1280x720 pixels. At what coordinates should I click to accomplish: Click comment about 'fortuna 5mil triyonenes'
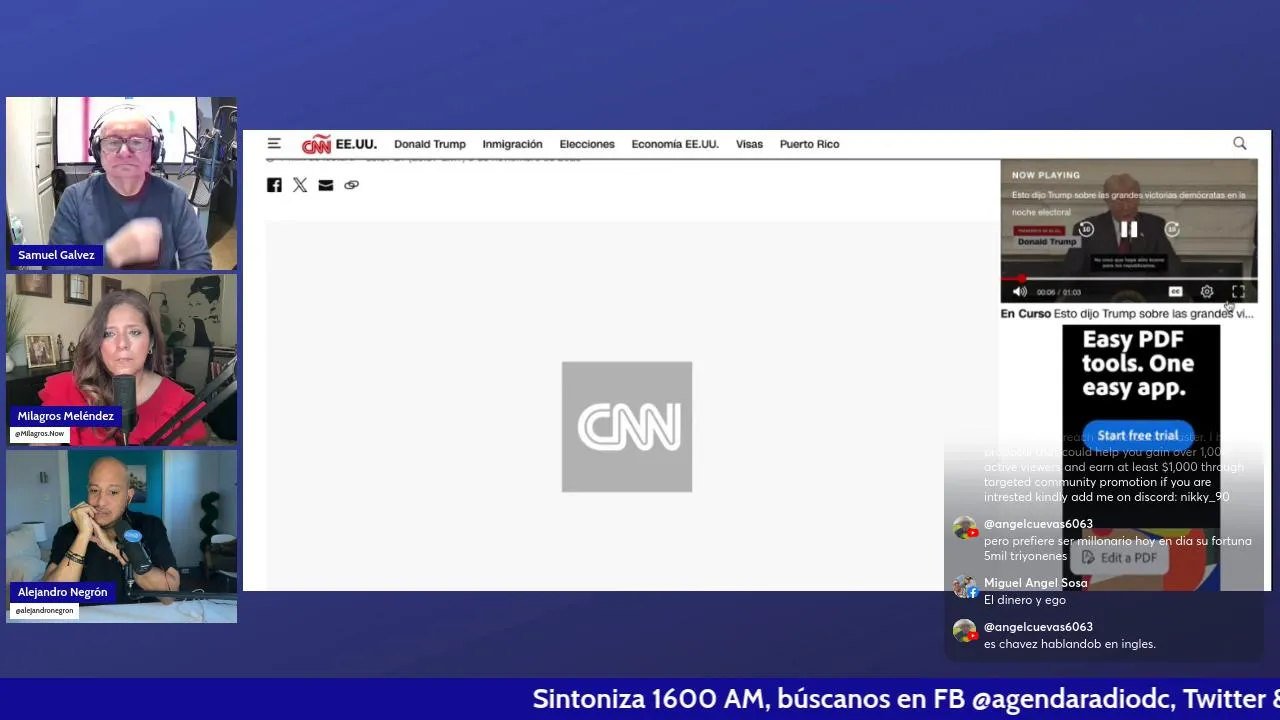coord(1118,548)
